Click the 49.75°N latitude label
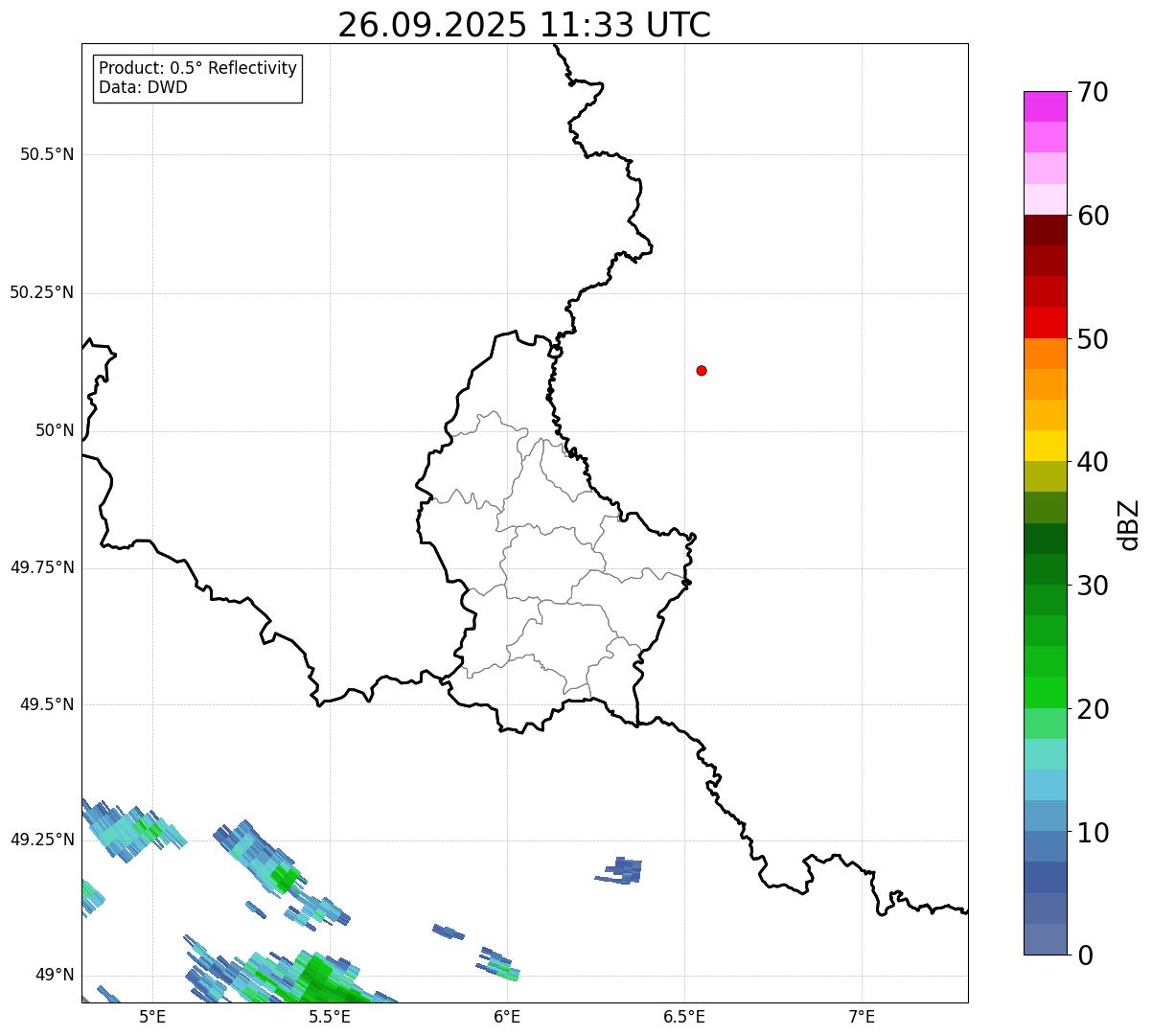The height and width of the screenshot is (1036, 1152). (x=42, y=567)
